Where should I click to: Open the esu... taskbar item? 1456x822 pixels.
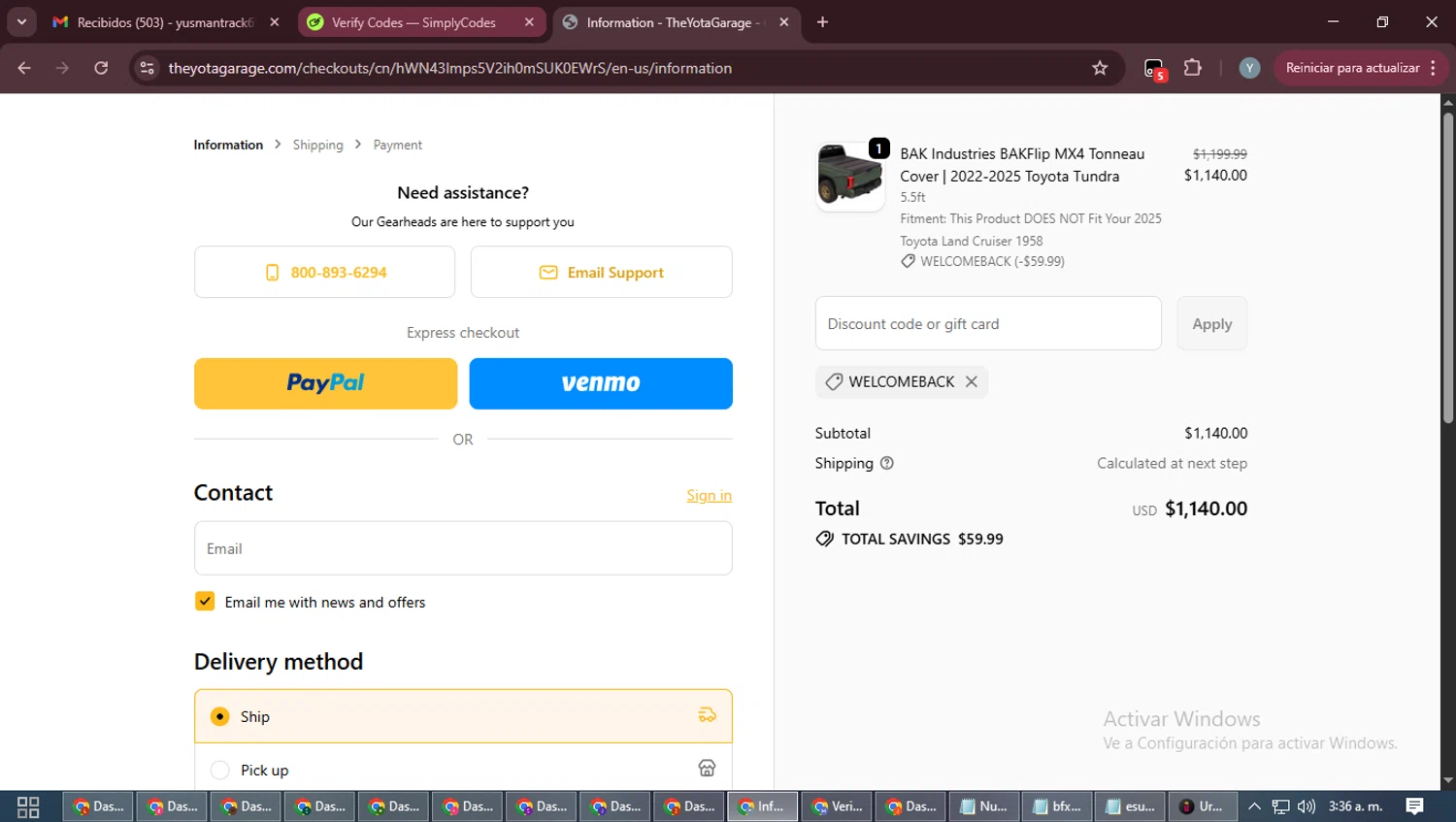click(1132, 806)
